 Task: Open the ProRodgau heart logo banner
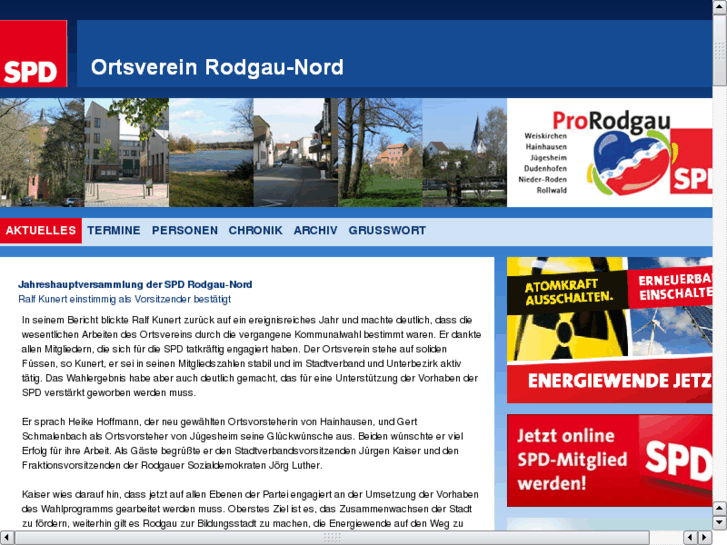610,153
